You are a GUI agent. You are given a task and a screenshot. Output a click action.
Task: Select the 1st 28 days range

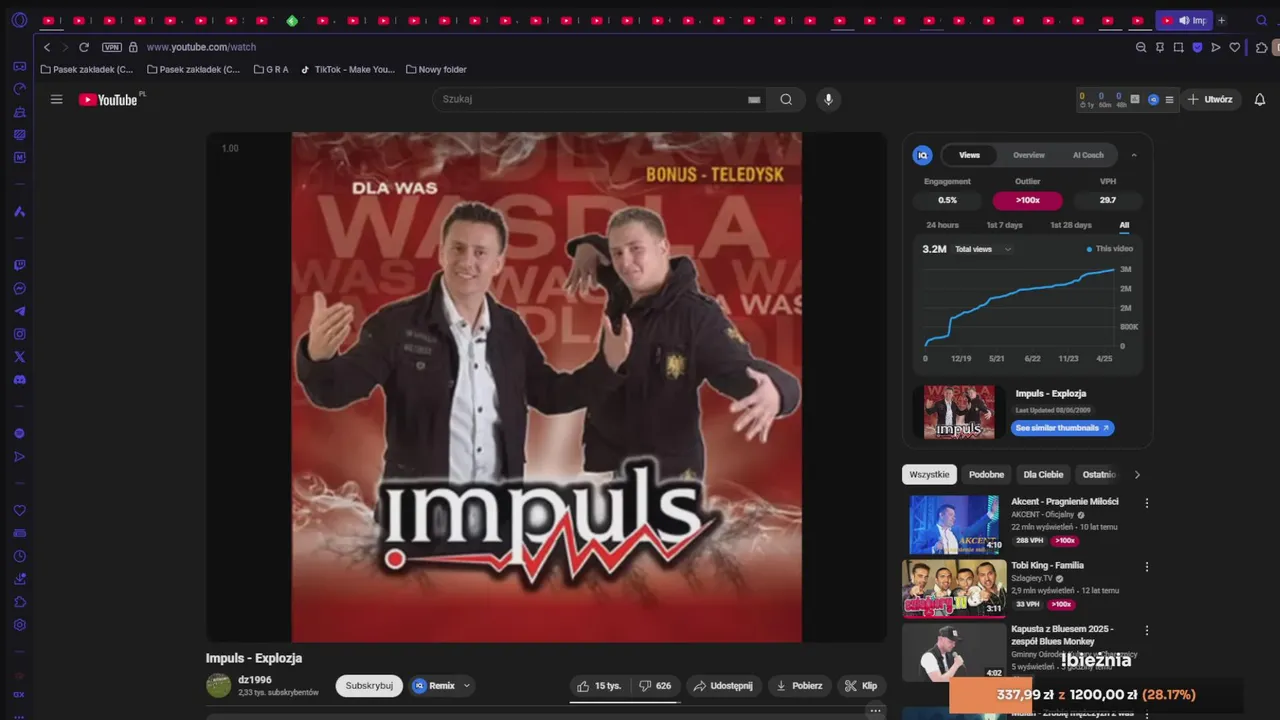[1070, 225]
